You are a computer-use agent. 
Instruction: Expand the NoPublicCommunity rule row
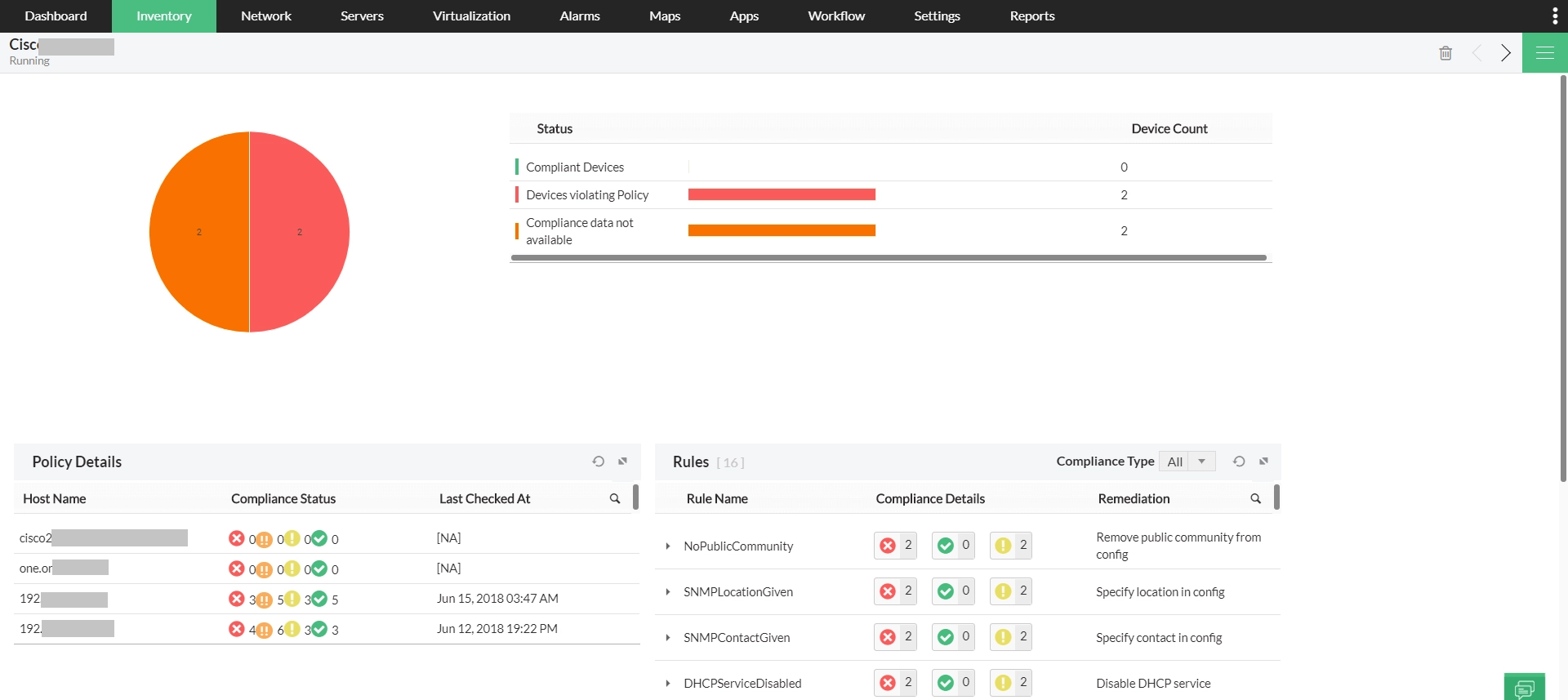[668, 546]
